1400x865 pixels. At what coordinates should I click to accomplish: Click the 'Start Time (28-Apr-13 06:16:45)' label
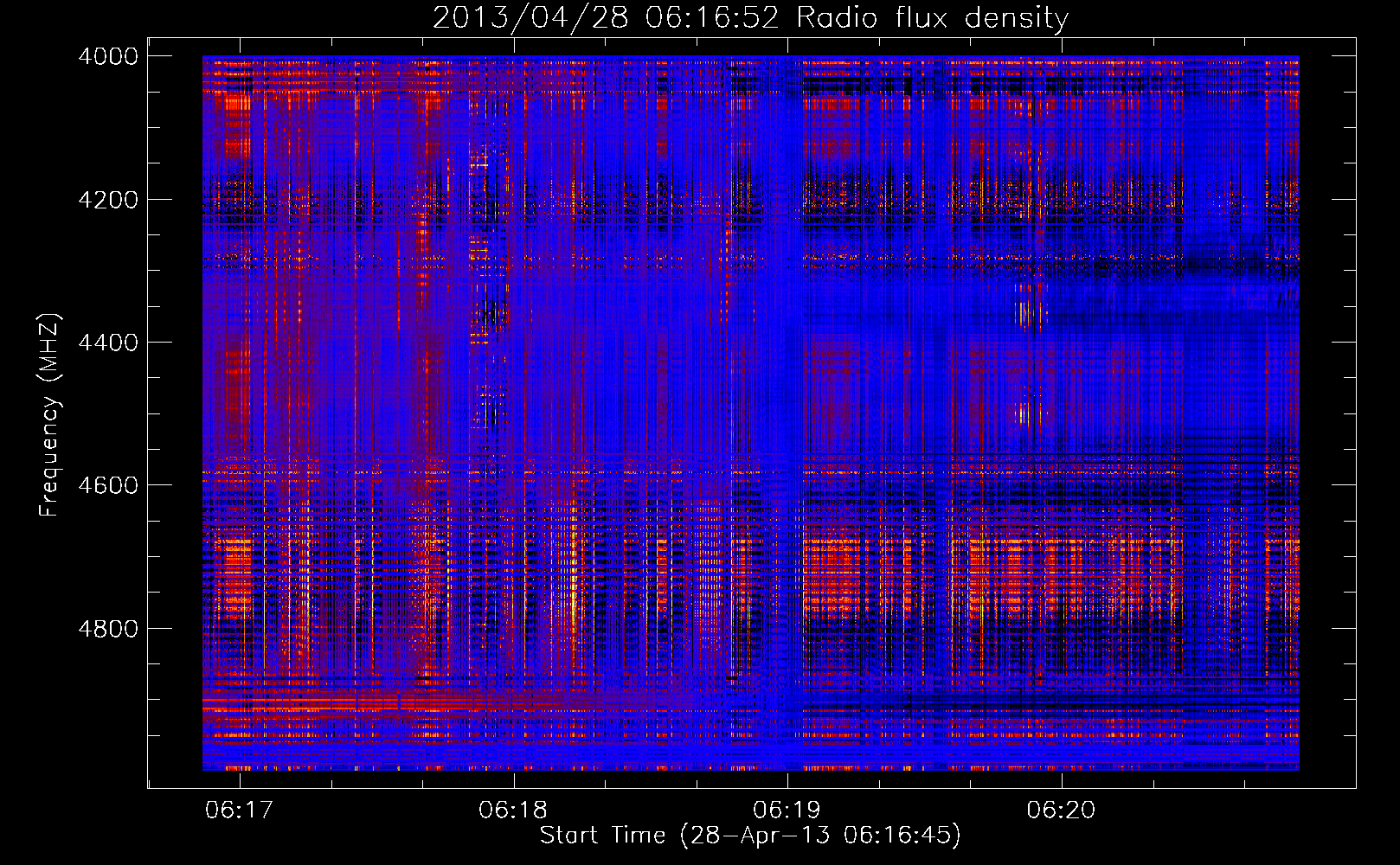pos(750,836)
